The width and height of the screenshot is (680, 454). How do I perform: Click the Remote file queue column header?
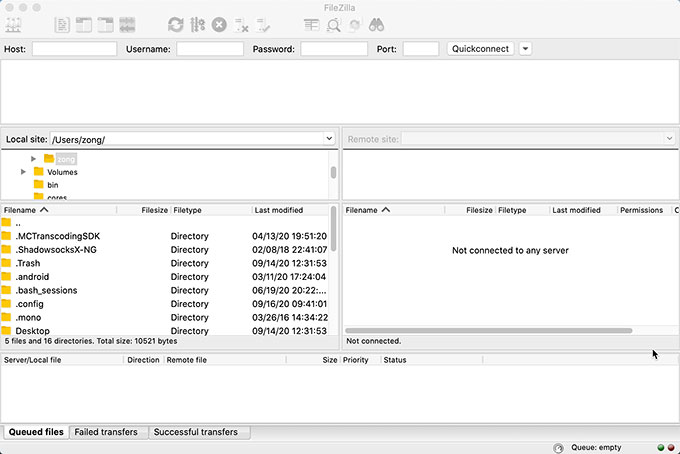pos(225,360)
